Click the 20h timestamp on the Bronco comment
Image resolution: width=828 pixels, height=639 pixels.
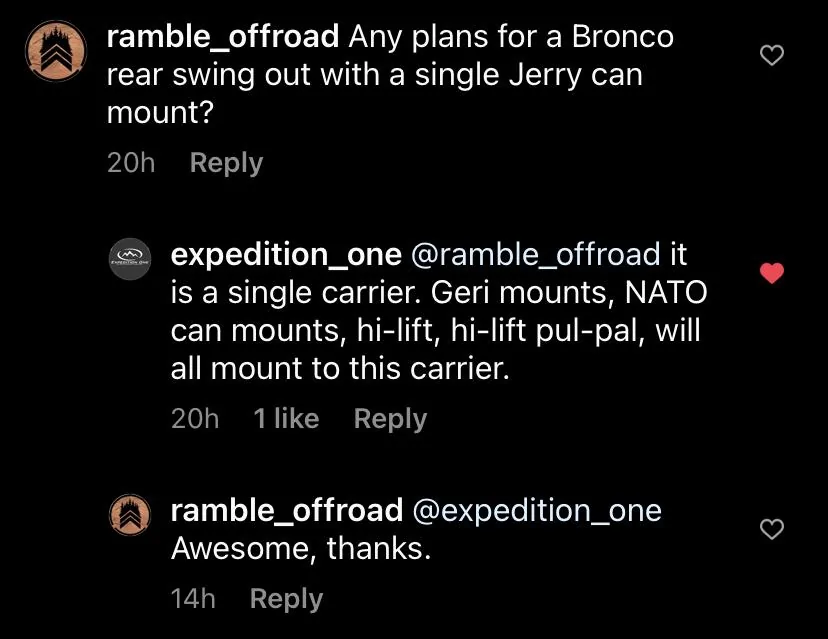[131, 163]
